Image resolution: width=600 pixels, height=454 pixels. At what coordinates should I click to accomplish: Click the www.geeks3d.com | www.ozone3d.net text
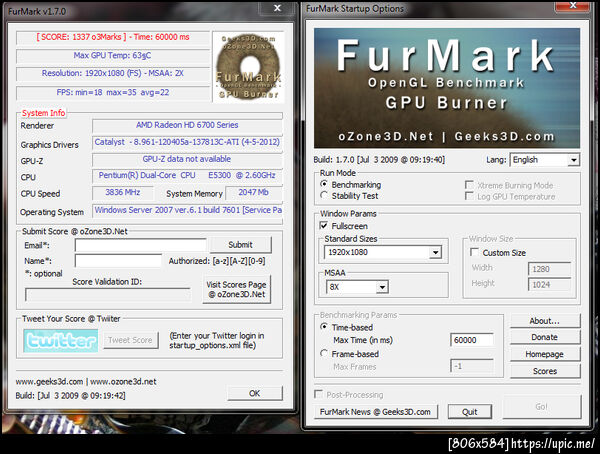pyautogui.click(x=86, y=382)
